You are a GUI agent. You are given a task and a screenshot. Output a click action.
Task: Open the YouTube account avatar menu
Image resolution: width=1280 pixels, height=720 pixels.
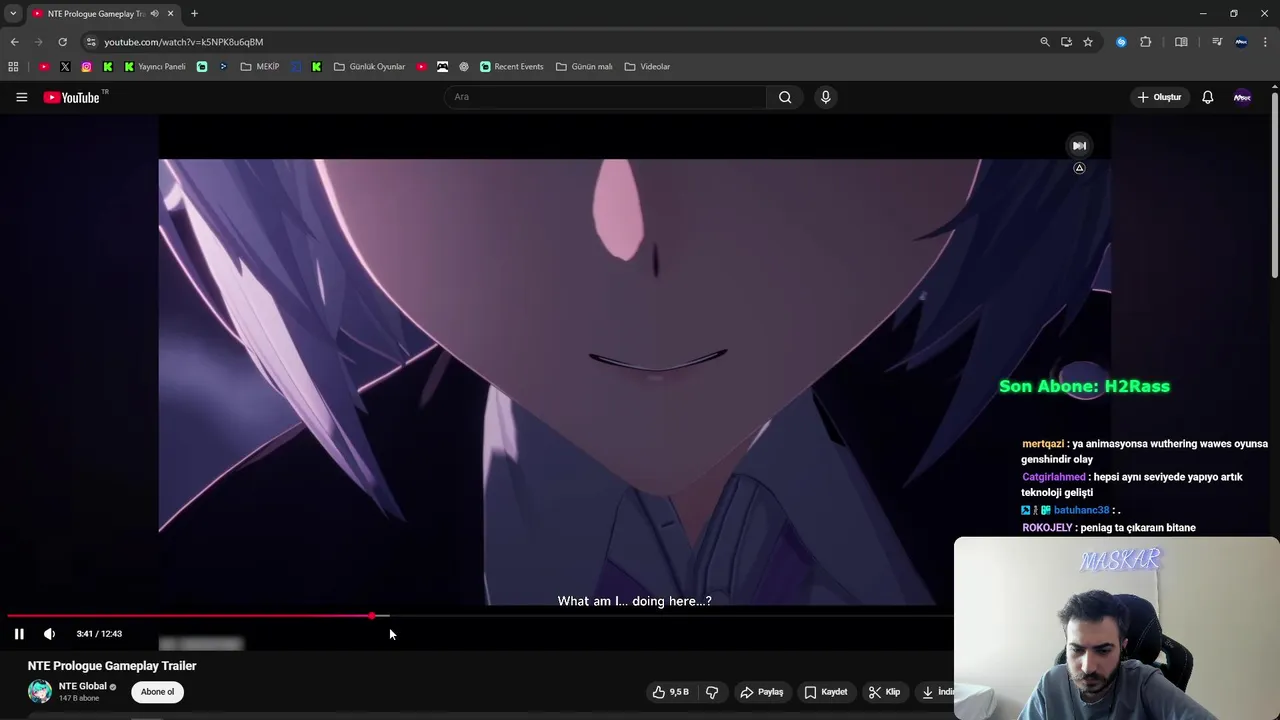1242,97
